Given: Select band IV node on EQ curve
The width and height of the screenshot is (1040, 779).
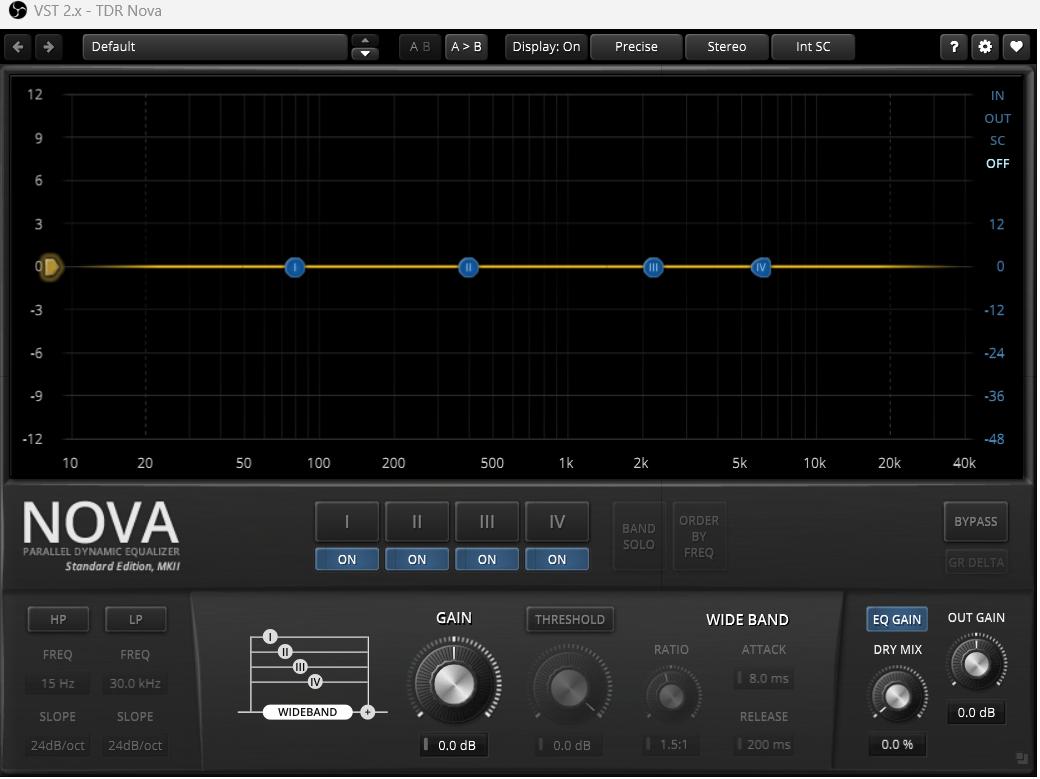Looking at the screenshot, I should (x=761, y=267).
